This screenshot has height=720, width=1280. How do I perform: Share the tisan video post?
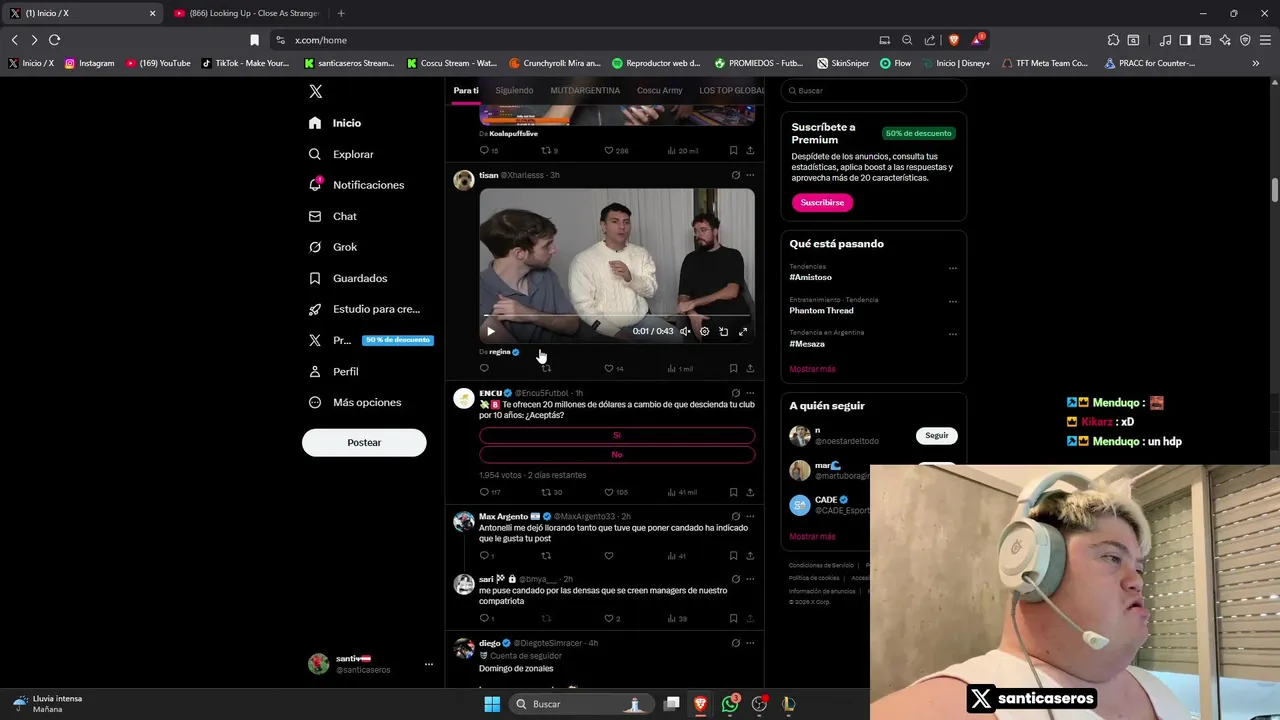(x=750, y=368)
